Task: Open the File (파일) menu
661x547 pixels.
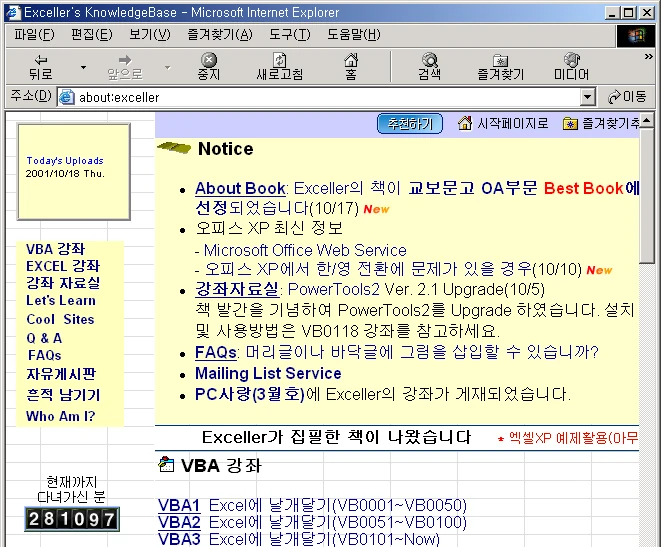Action: coord(34,34)
